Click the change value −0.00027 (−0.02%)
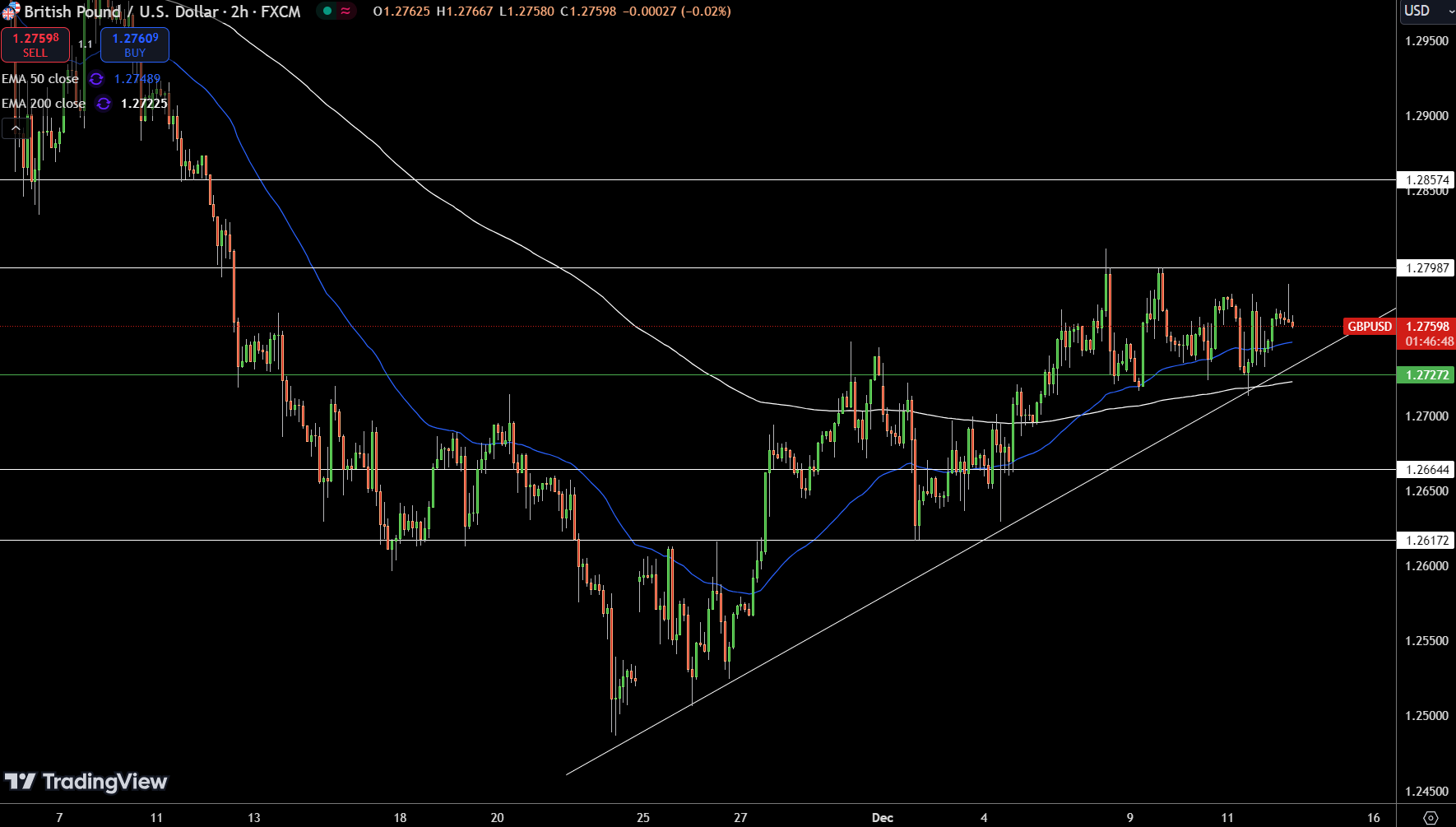1456x827 pixels. pyautogui.click(x=676, y=12)
